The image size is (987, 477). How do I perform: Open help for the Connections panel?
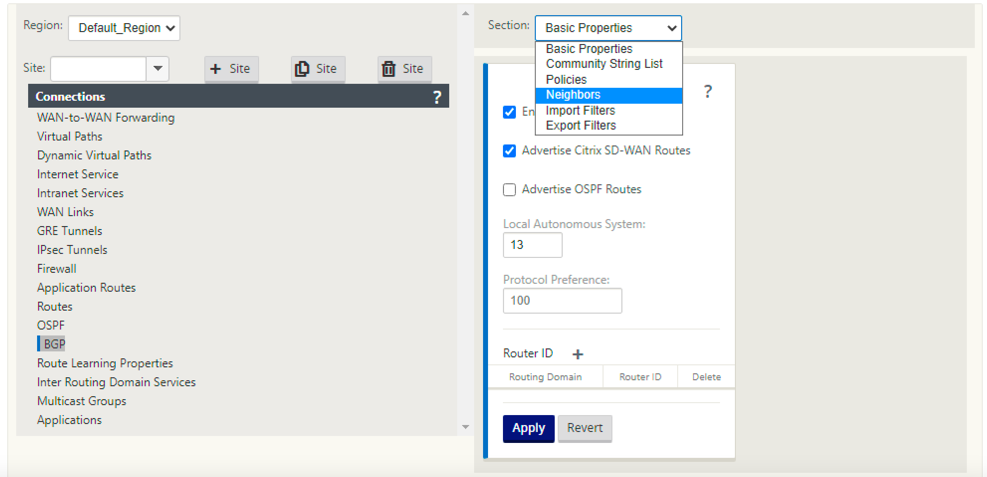(x=437, y=97)
